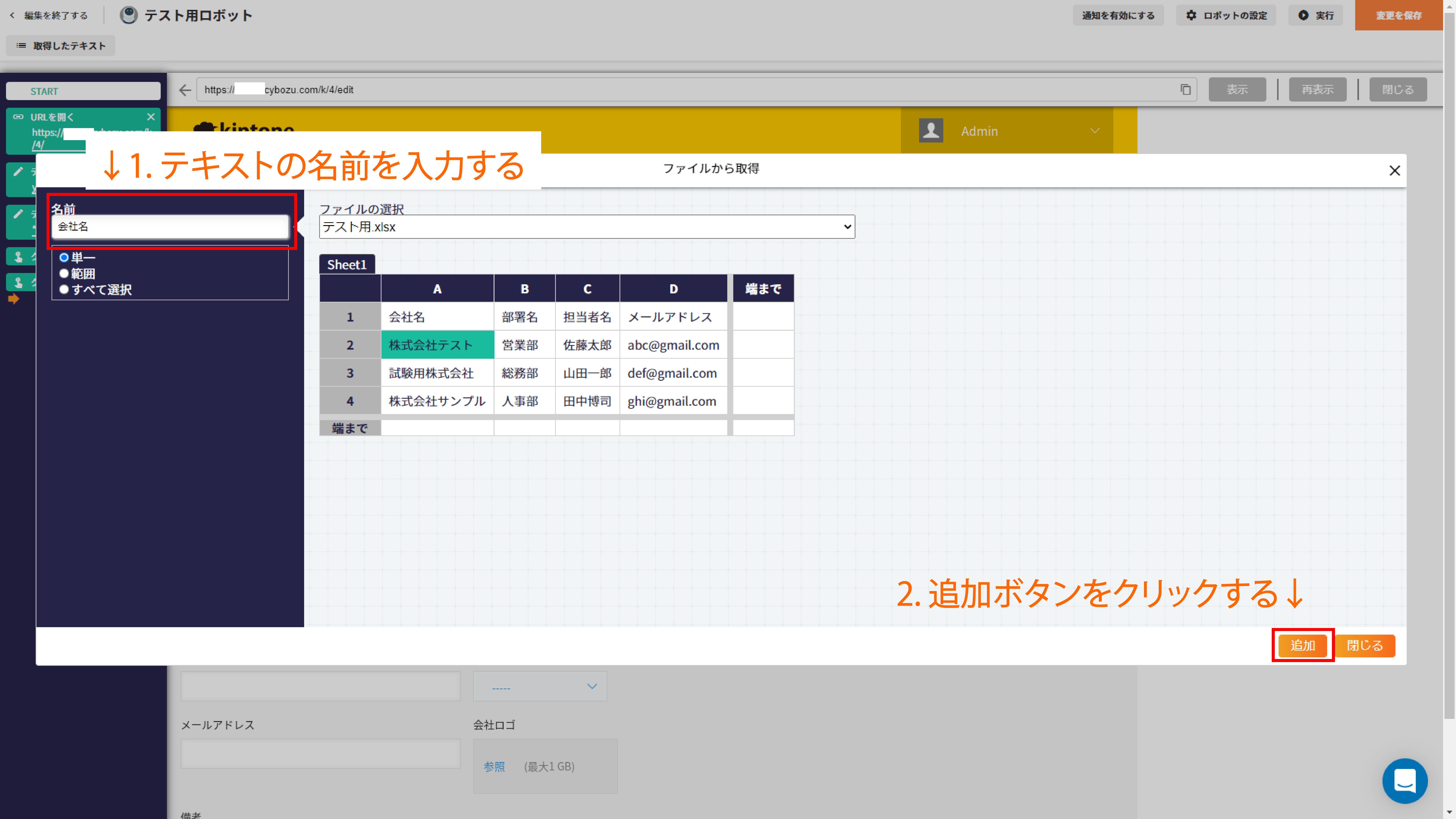Image resolution: width=1456 pixels, height=819 pixels.
Task: Click cell 田中博司
Action: [587, 401]
